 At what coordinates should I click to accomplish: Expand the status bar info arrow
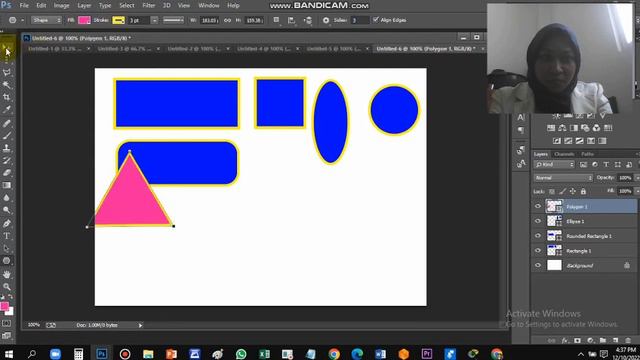(x=140, y=325)
